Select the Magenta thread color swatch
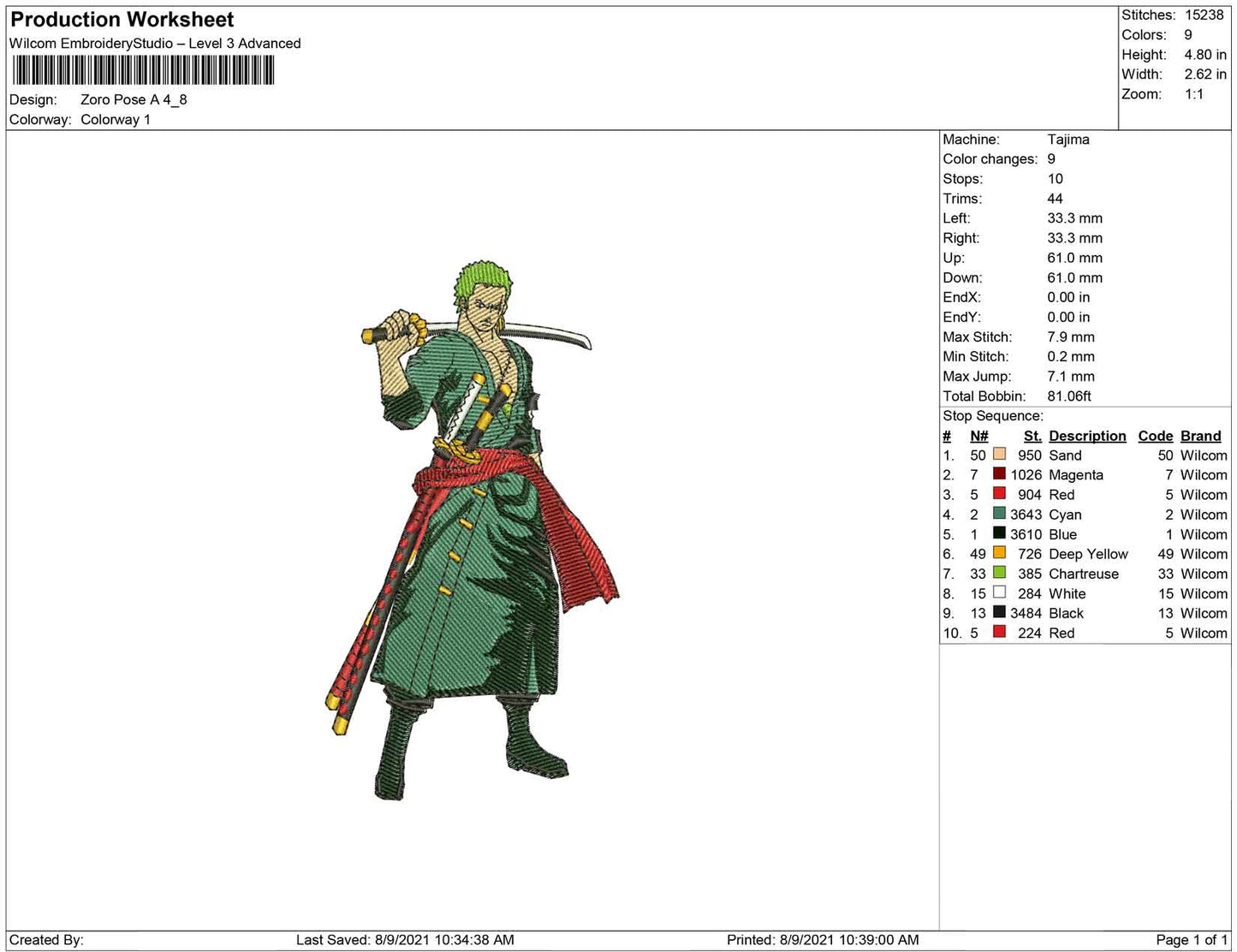 coord(999,474)
